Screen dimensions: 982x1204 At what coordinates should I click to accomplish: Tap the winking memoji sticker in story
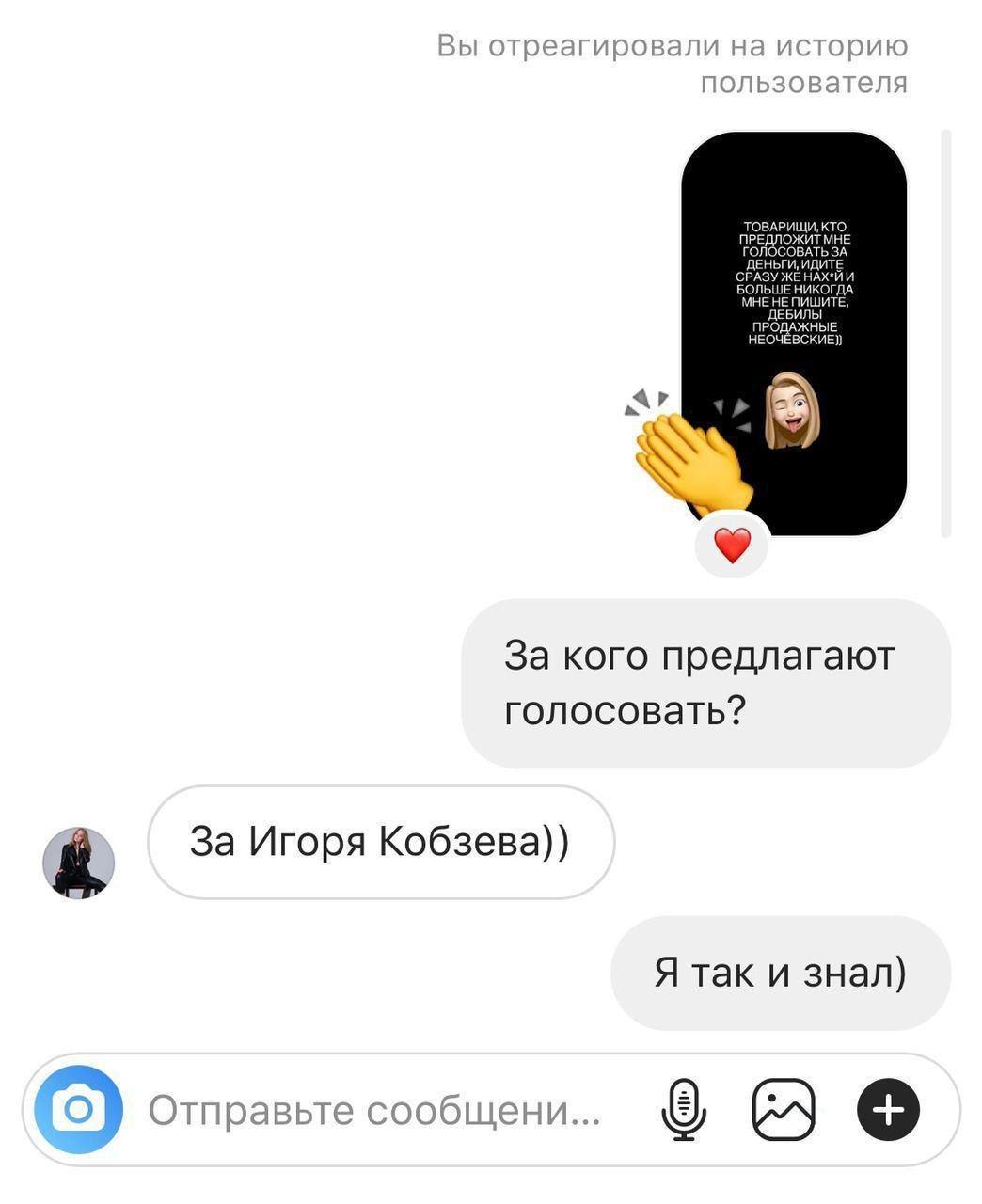click(790, 409)
